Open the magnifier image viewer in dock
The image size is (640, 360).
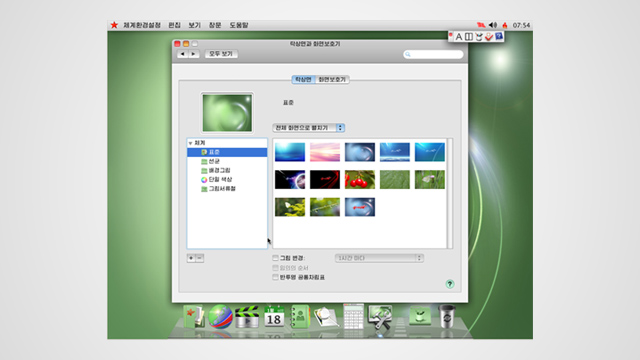tap(326, 317)
